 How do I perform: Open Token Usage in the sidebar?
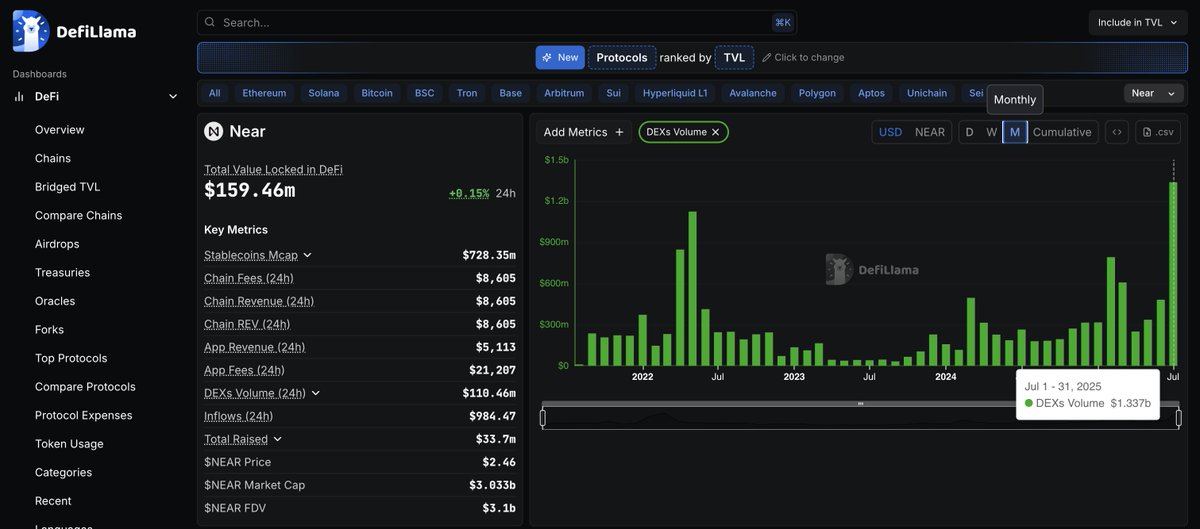click(69, 444)
